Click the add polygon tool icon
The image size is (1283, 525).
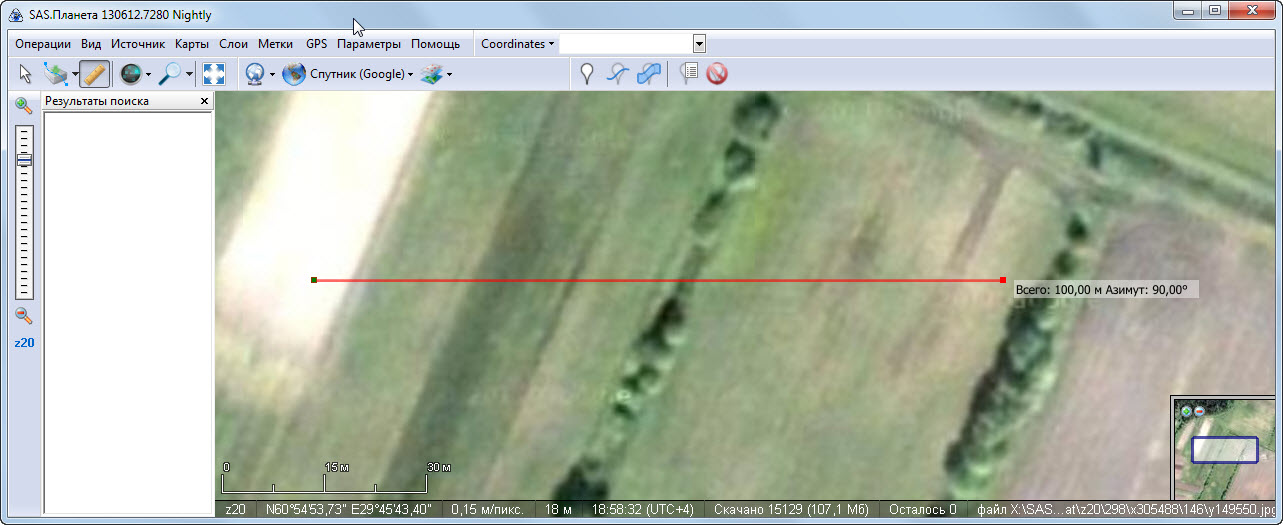click(649, 74)
